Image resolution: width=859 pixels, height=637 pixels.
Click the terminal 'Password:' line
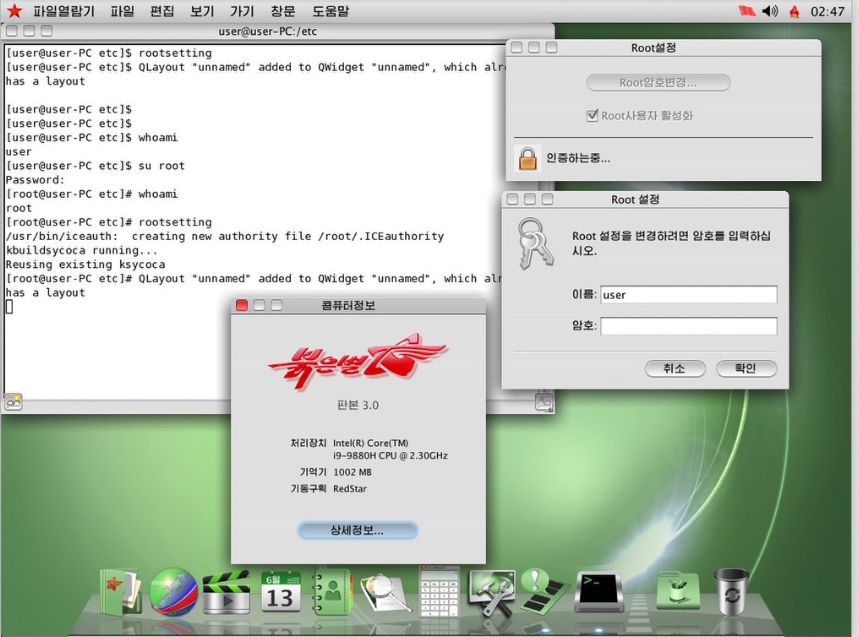pyautogui.click(x=35, y=180)
